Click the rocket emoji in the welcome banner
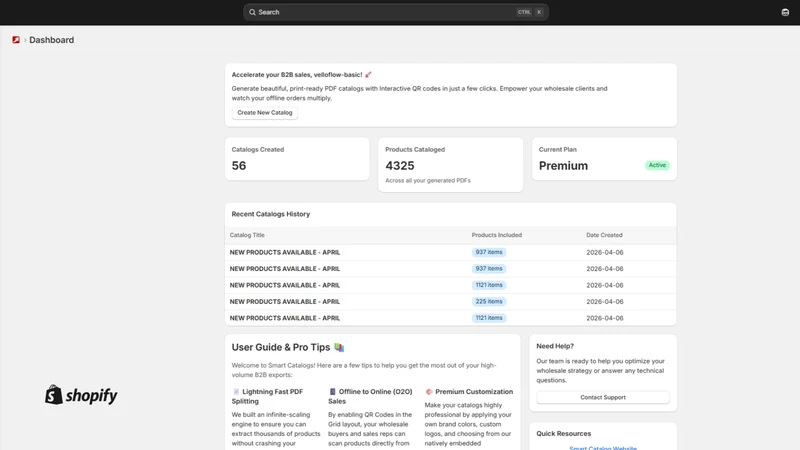Screen dimensions: 800x450 pyautogui.click(x=368, y=74)
